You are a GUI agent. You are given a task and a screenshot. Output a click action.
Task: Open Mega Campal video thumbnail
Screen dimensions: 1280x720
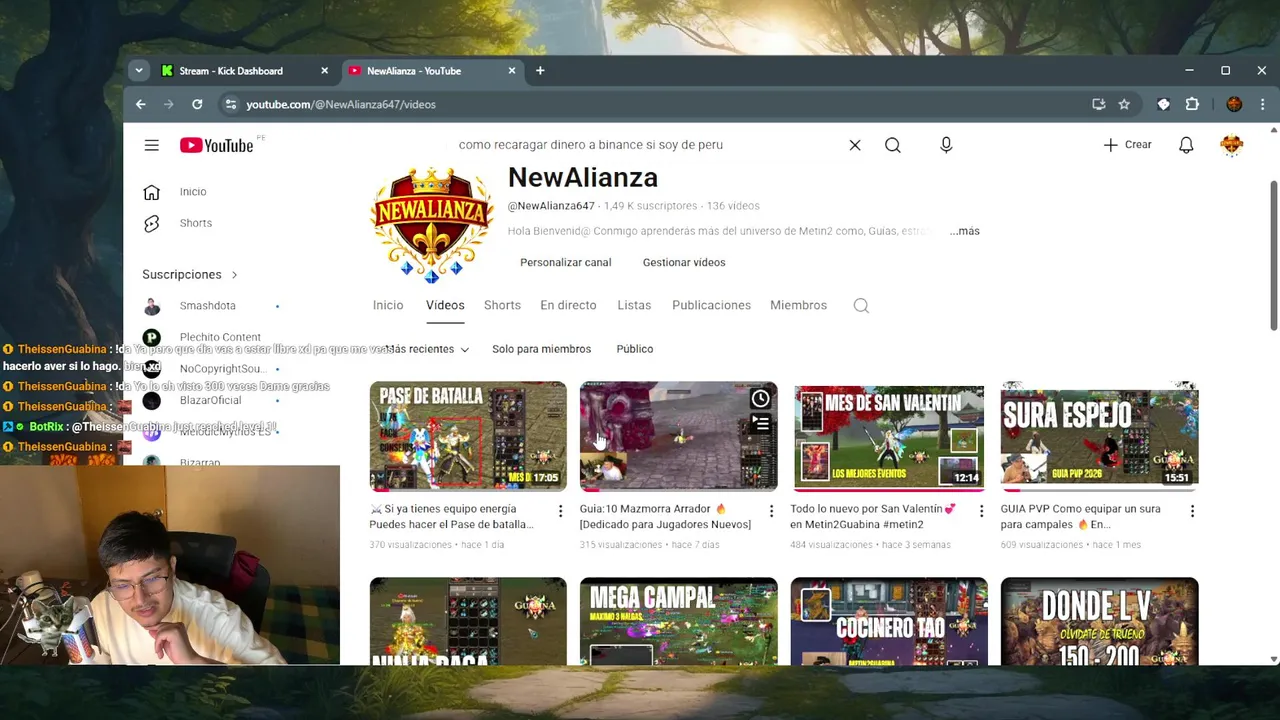[678, 621]
